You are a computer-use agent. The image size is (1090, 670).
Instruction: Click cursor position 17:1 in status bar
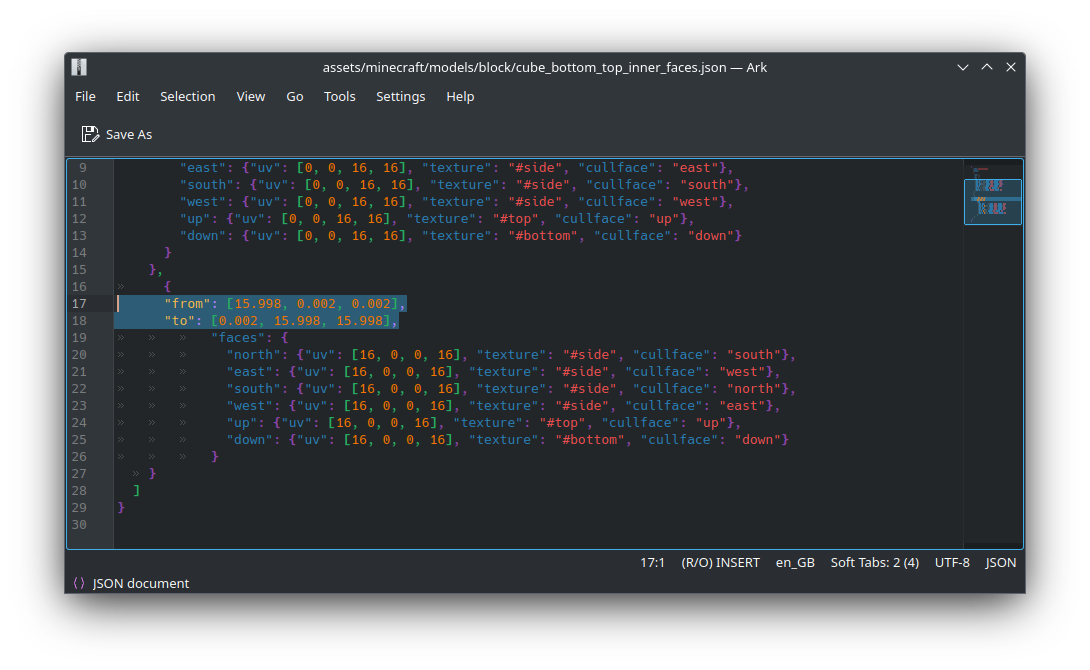pos(652,562)
